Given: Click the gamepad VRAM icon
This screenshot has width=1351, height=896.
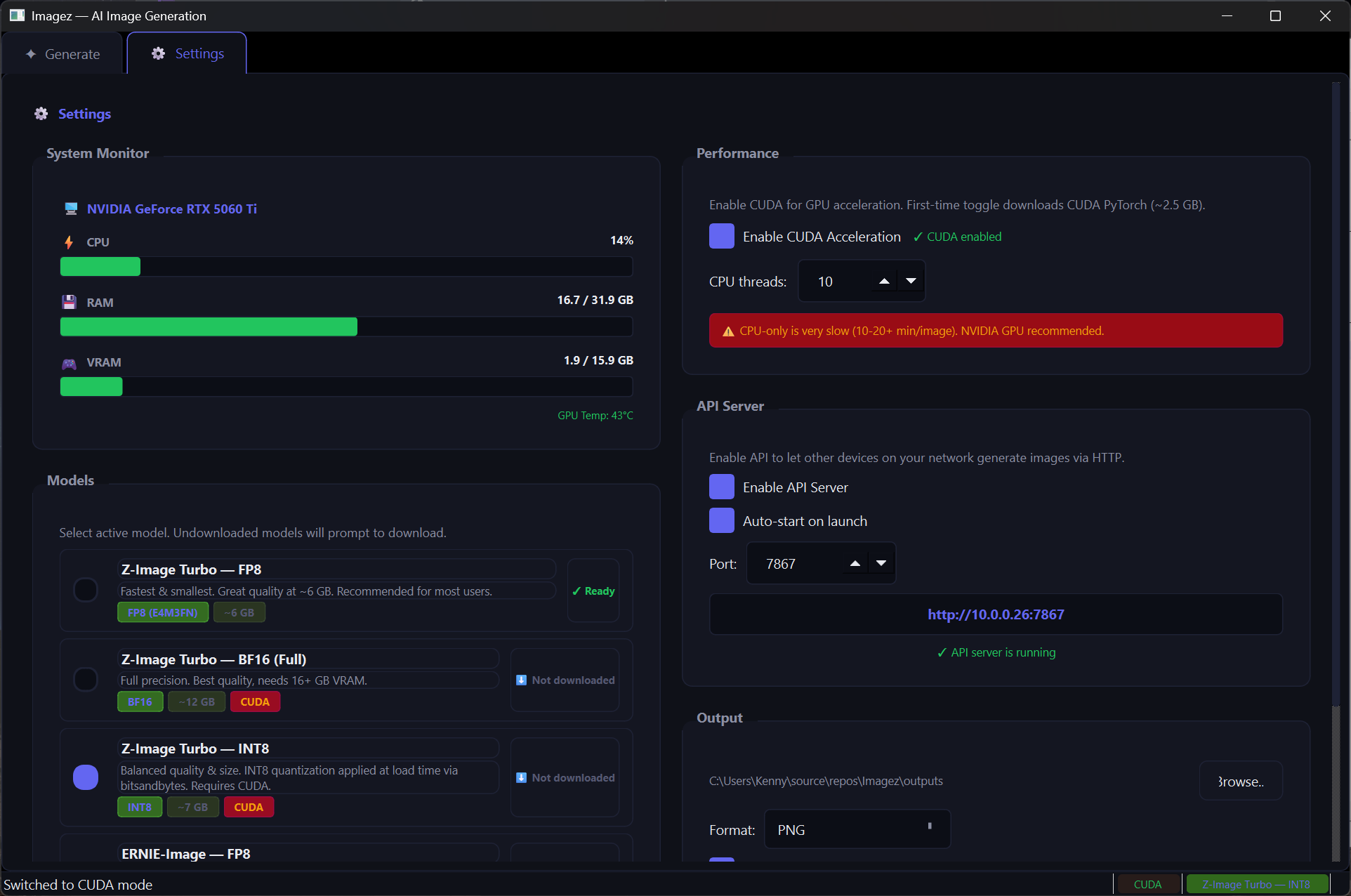Looking at the screenshot, I should (69, 363).
